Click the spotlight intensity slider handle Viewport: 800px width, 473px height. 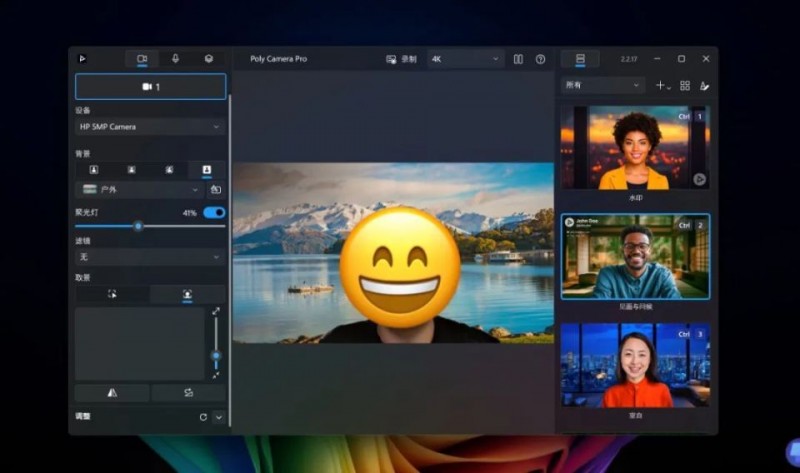pos(138,226)
